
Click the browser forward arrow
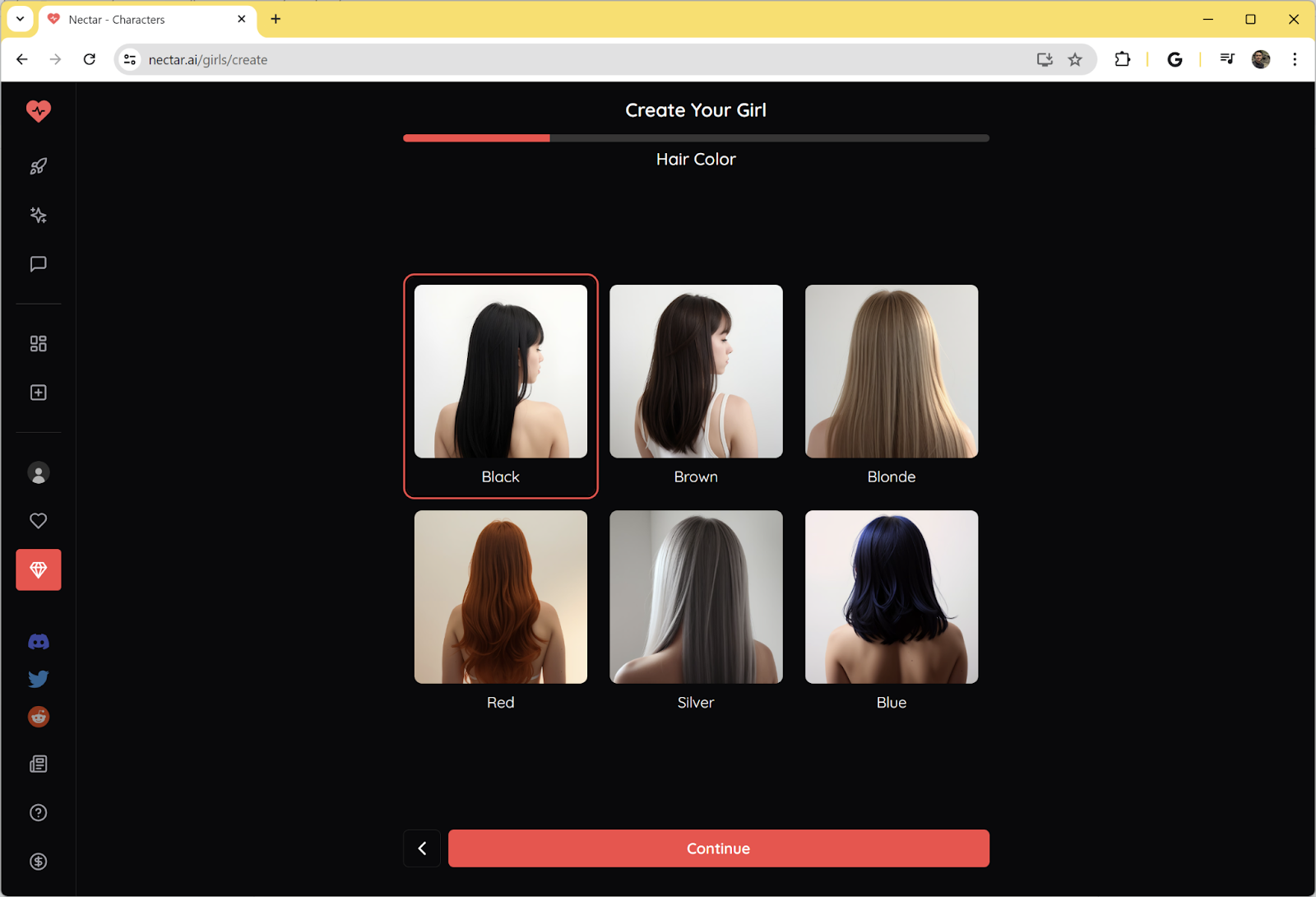pyautogui.click(x=55, y=59)
